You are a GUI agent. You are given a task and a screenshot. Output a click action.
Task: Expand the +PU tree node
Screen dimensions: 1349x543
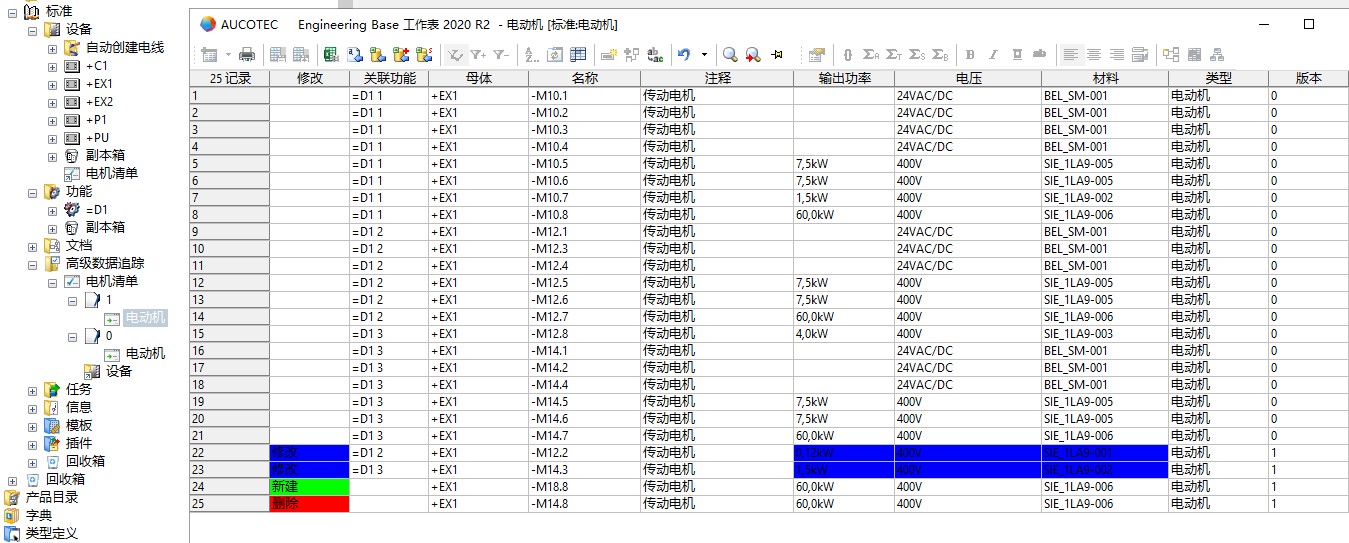(x=52, y=138)
